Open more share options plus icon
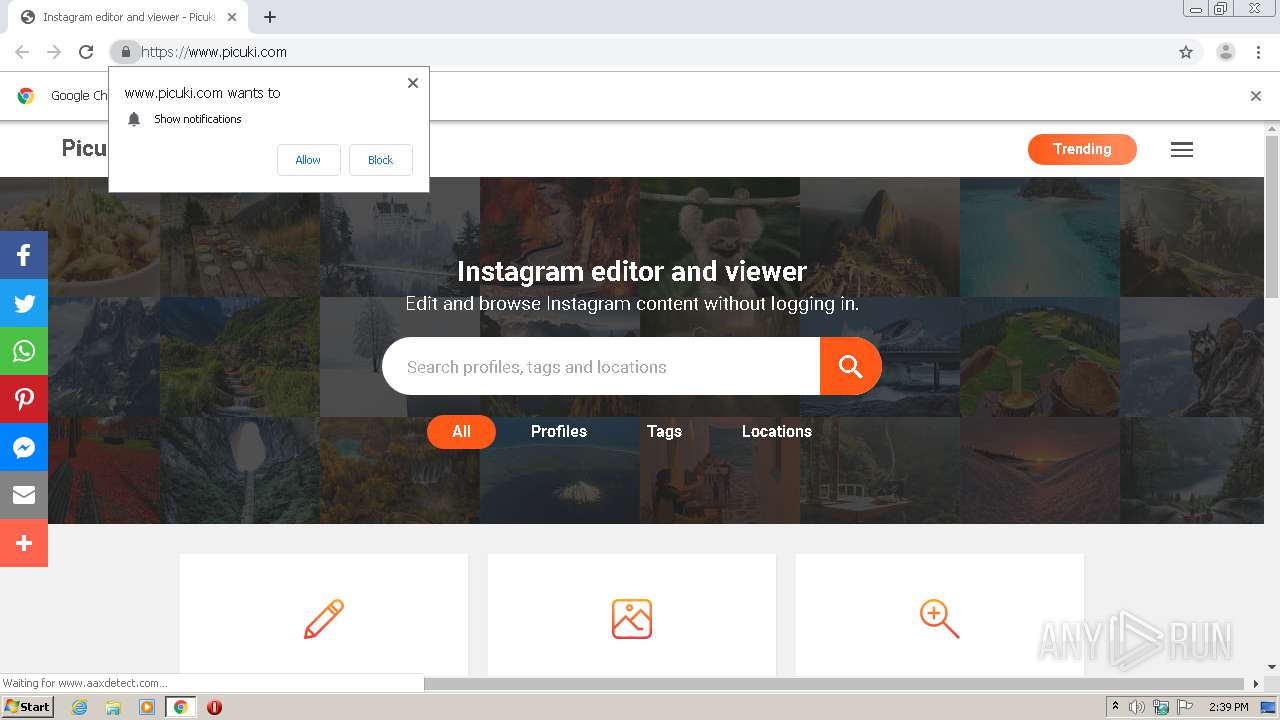 click(x=24, y=543)
